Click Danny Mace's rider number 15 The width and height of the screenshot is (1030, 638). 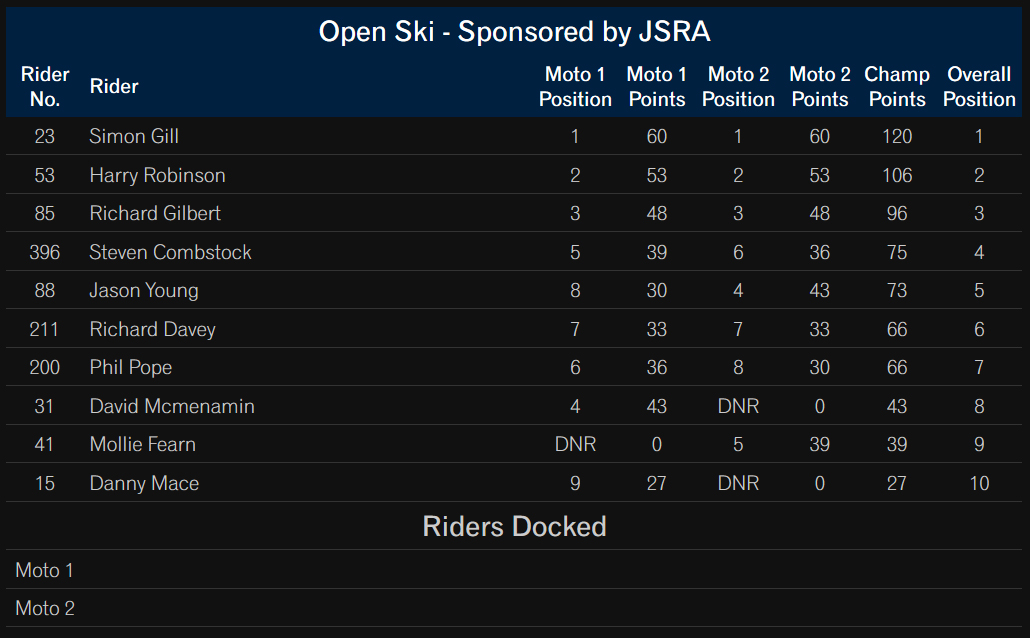44,483
